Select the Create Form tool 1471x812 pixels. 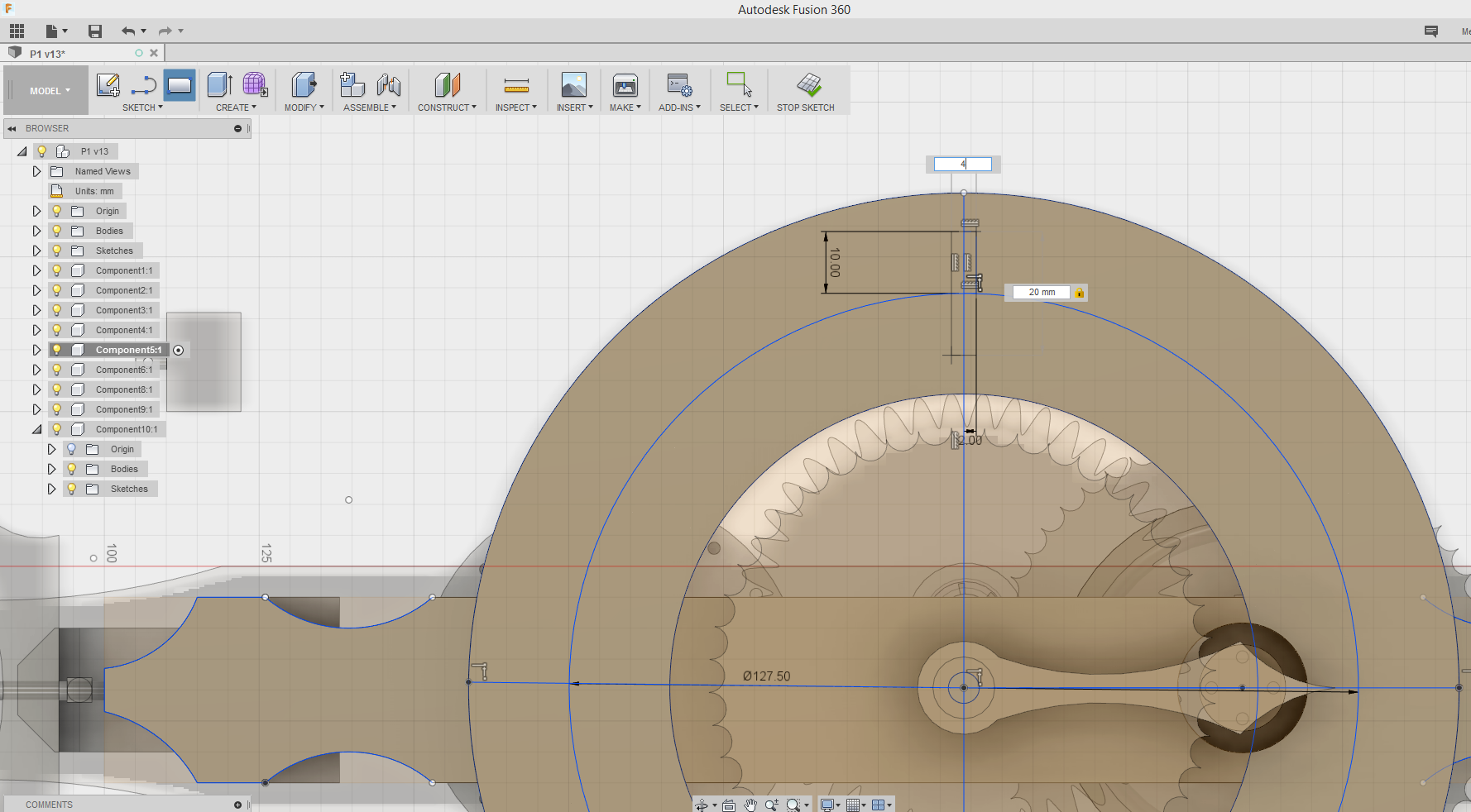click(255, 84)
